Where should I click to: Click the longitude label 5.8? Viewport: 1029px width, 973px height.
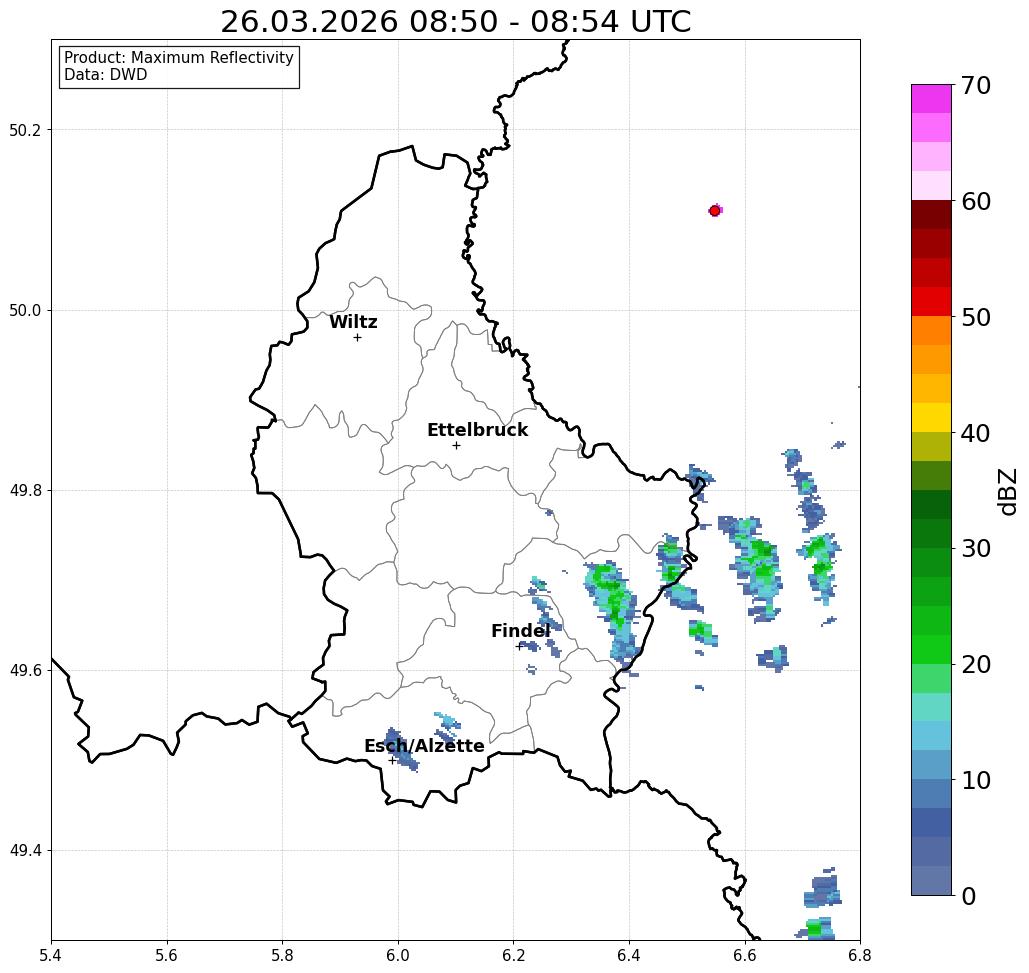(282, 955)
